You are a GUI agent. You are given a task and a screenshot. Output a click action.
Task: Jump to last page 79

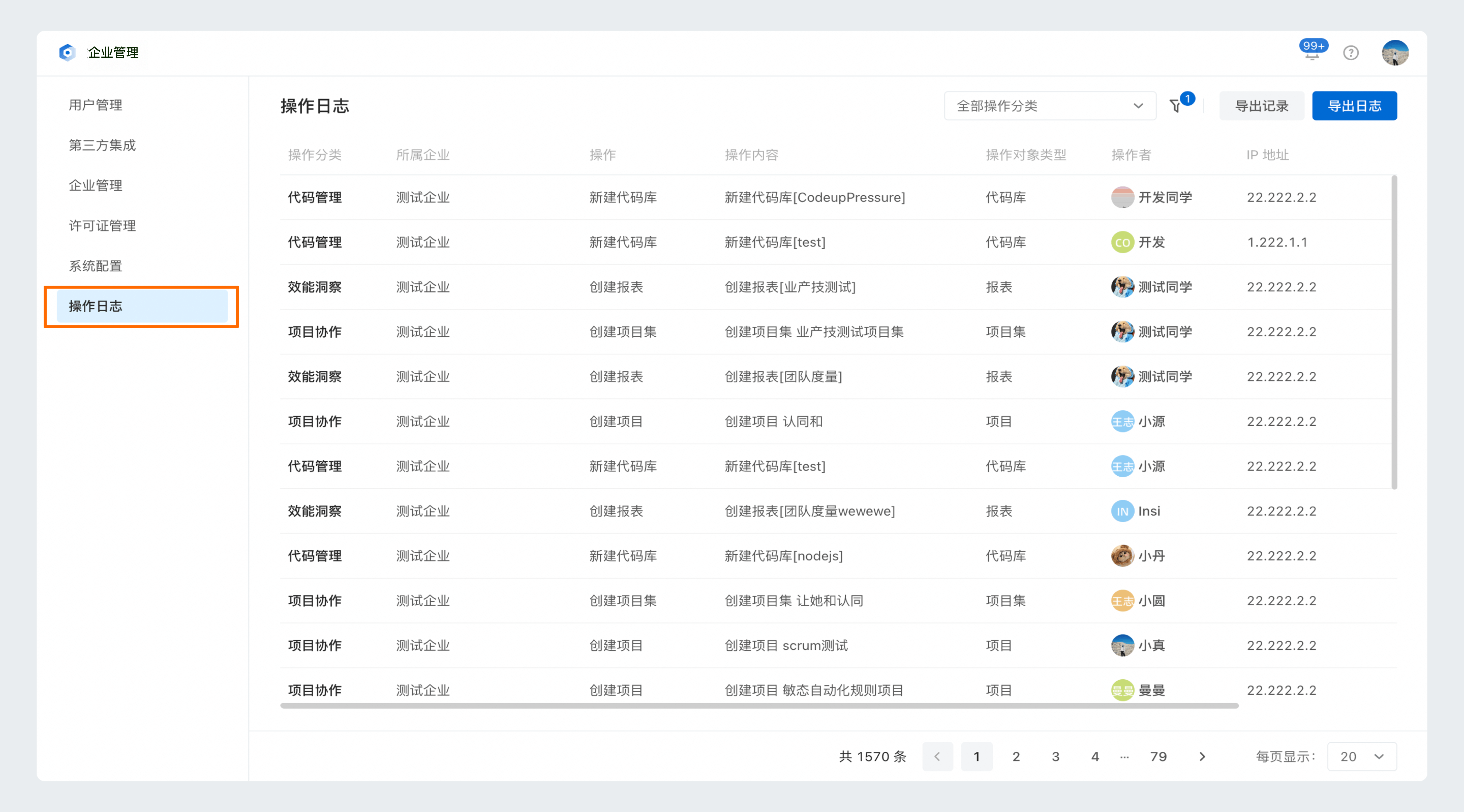[x=1158, y=756]
